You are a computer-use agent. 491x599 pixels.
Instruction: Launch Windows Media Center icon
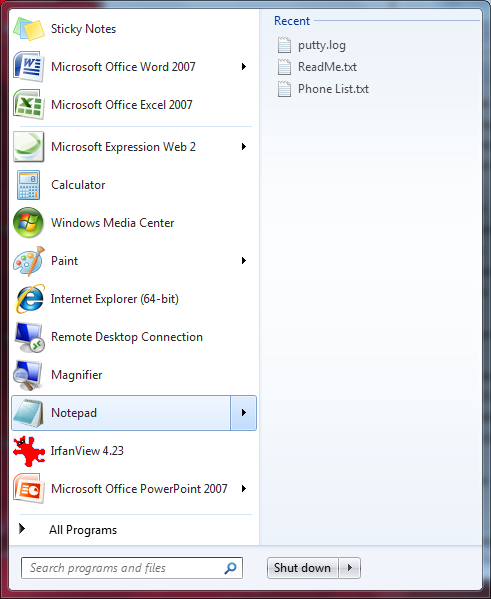click(x=28, y=223)
